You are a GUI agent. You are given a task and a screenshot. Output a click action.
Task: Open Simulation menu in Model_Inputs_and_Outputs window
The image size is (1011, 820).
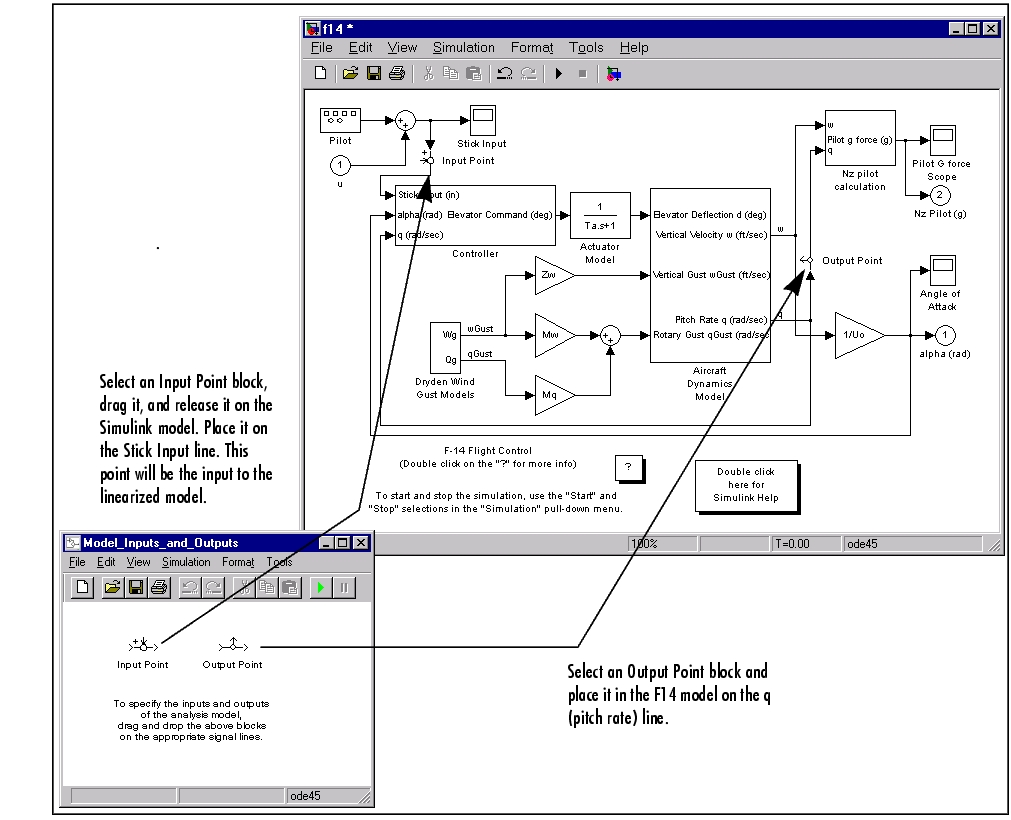186,562
